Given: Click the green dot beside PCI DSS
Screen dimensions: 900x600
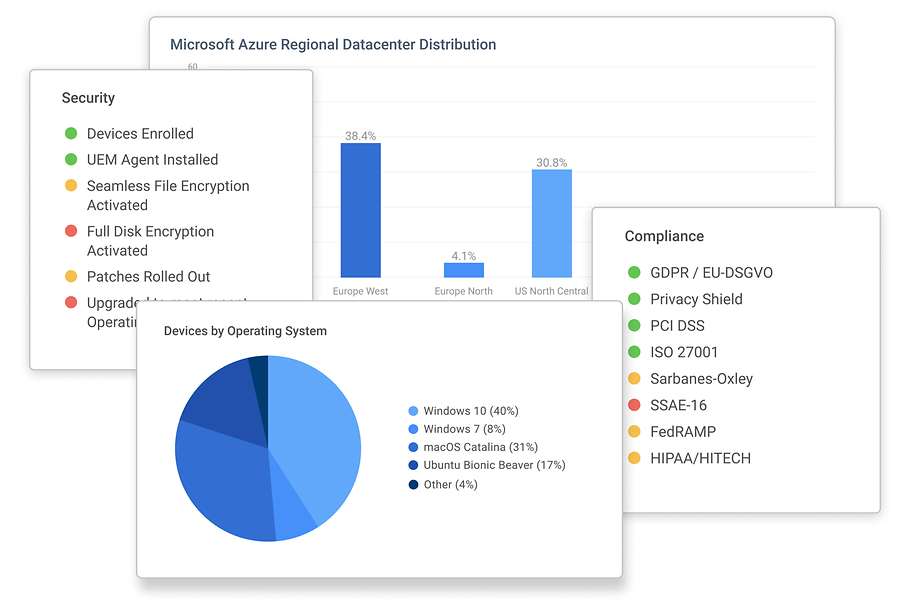Looking at the screenshot, I should pos(634,325).
